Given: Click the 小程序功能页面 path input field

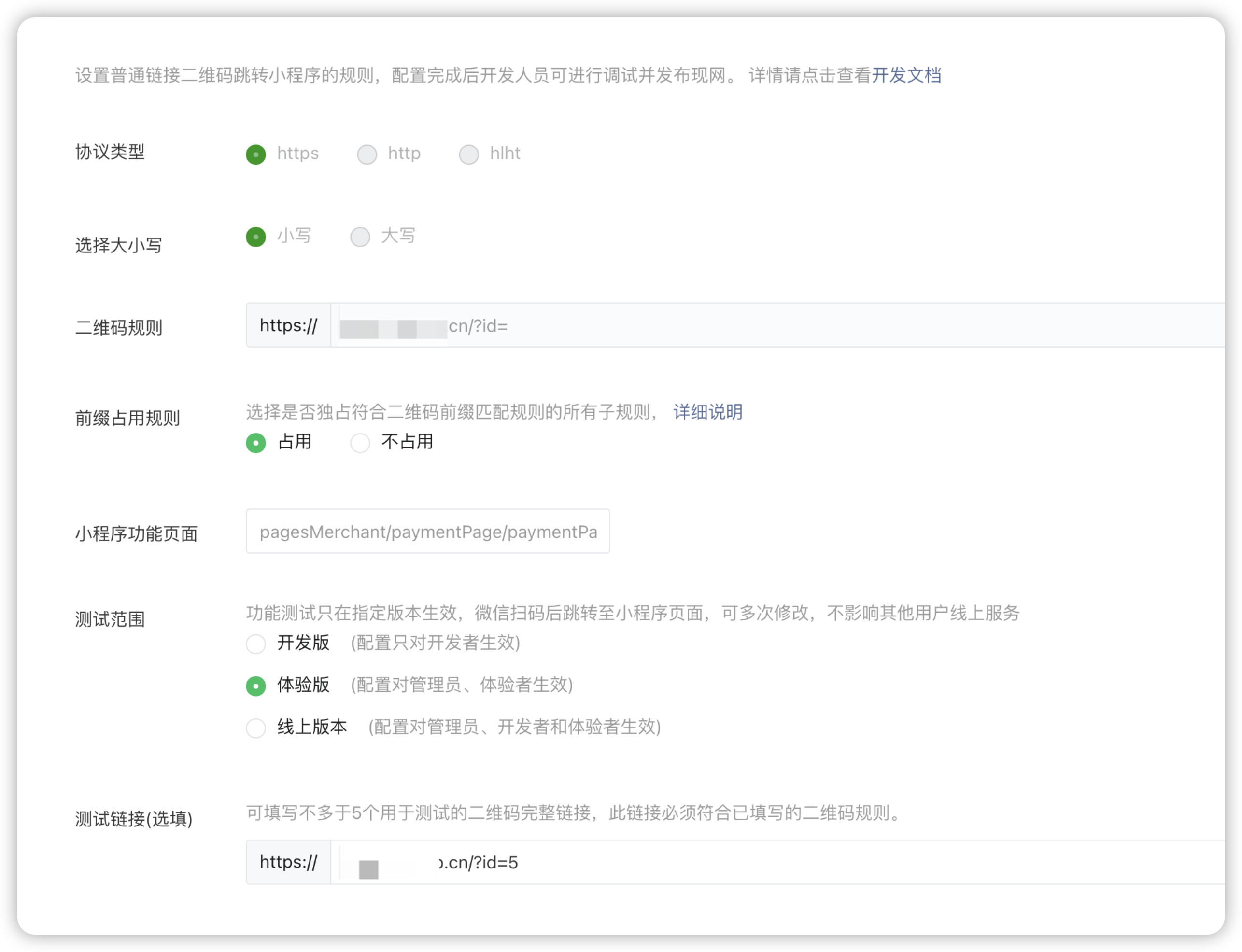Looking at the screenshot, I should click(x=428, y=532).
